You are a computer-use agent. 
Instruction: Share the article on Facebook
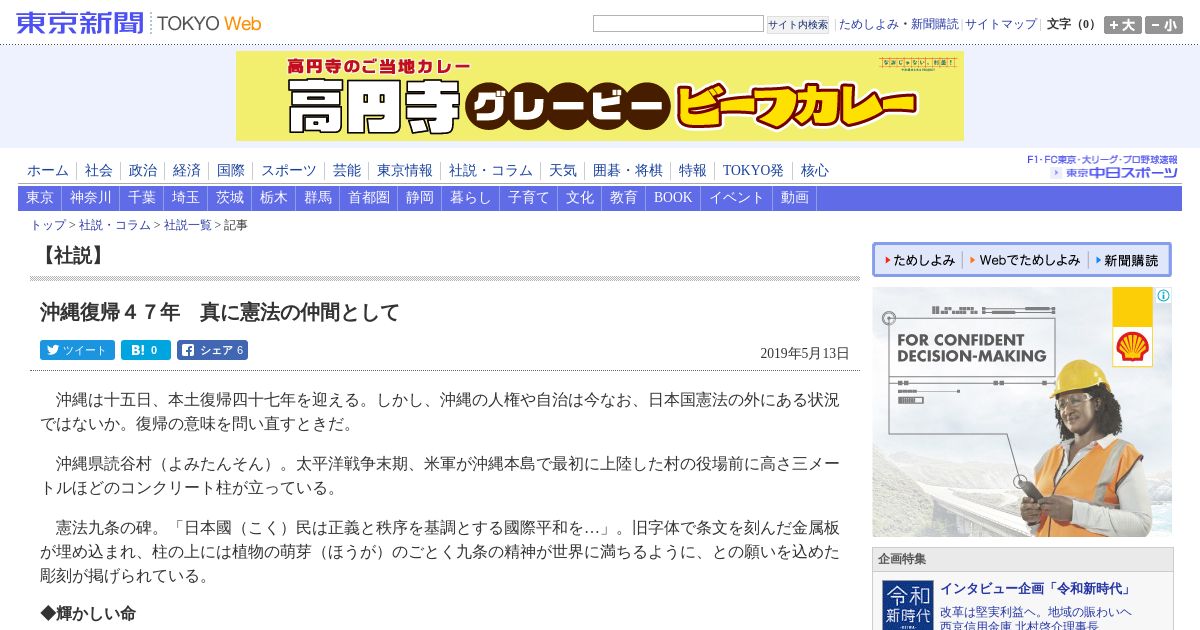(212, 350)
